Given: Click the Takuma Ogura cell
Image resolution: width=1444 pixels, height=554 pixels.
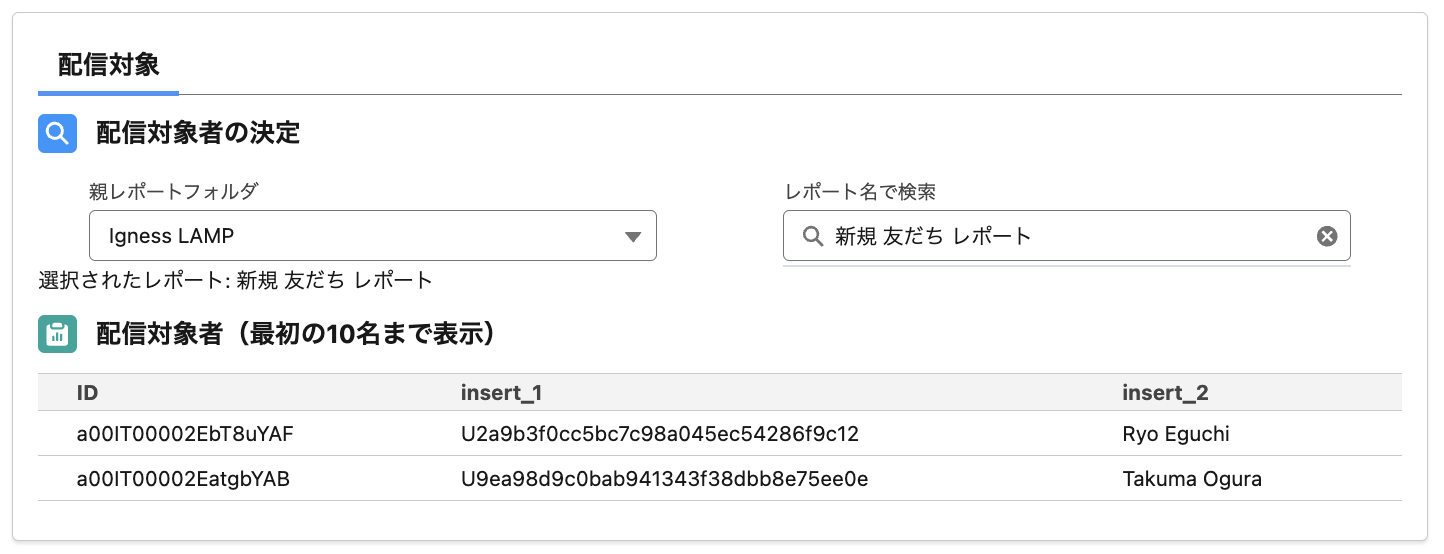Looking at the screenshot, I should tap(1192, 479).
